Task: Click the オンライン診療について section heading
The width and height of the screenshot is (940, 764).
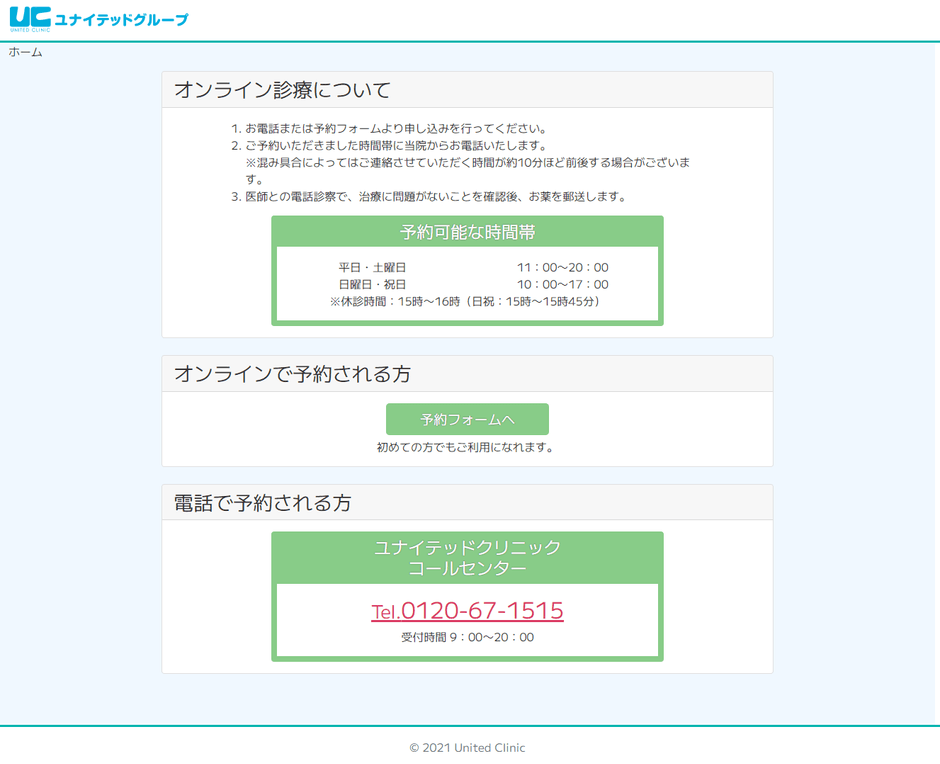Action: pyautogui.click(x=282, y=90)
